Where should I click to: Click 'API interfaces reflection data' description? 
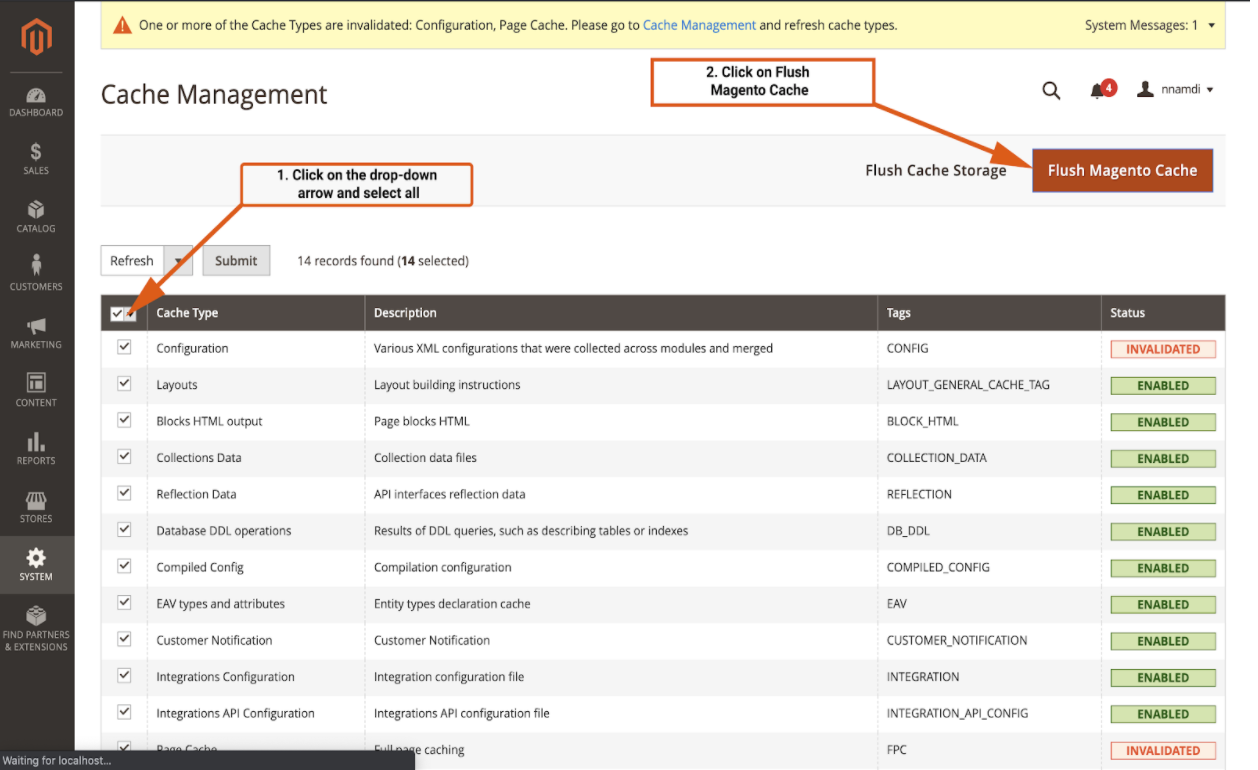click(449, 494)
